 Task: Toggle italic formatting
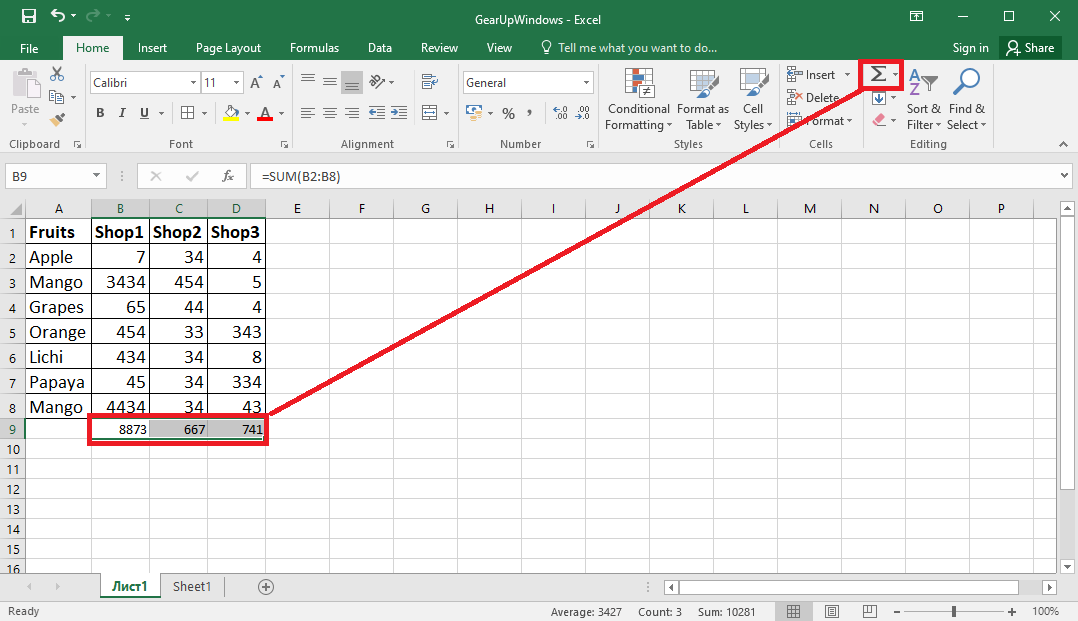(x=120, y=112)
